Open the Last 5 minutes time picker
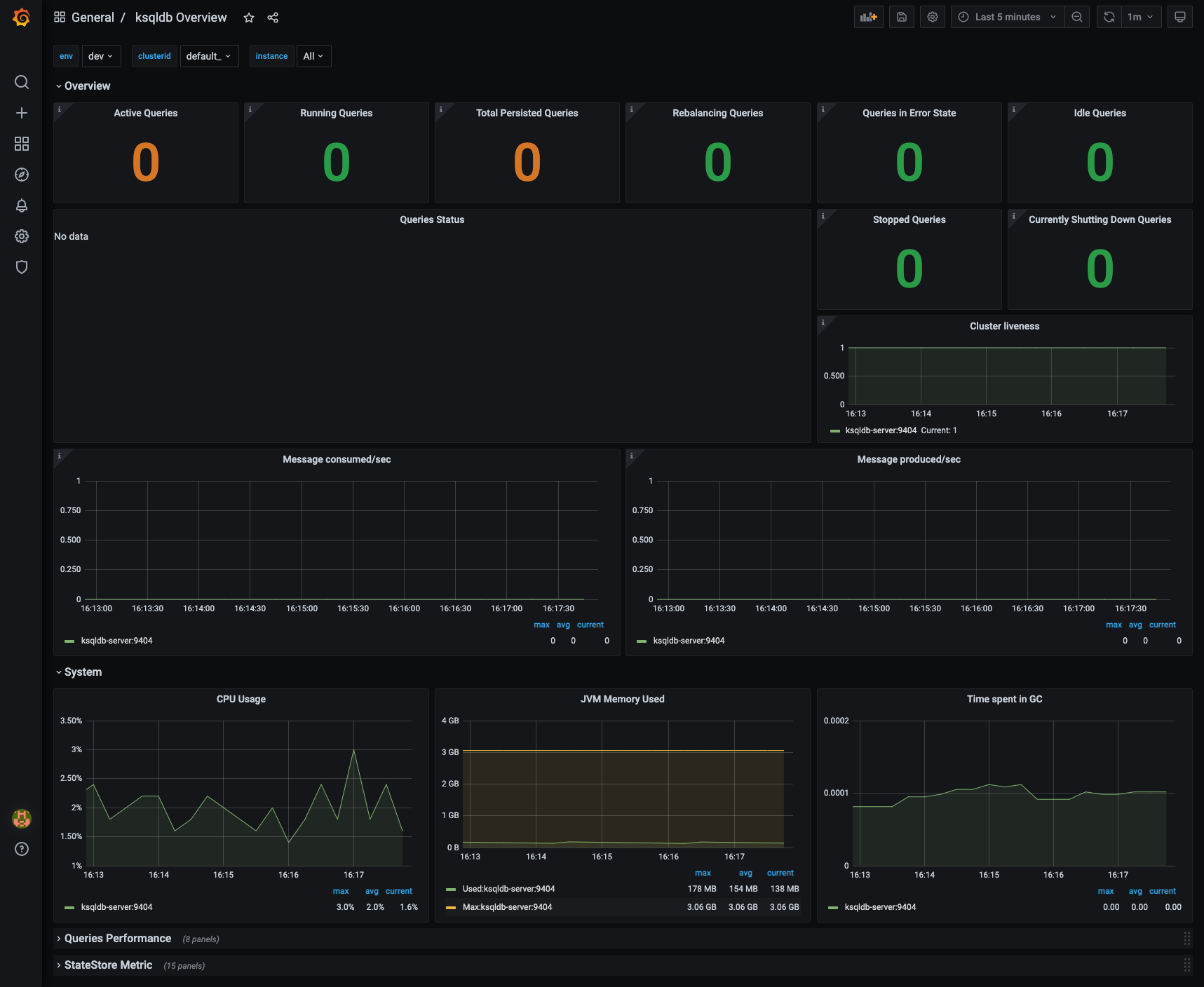Screen dimensions: 1204x987 click(1008, 17)
